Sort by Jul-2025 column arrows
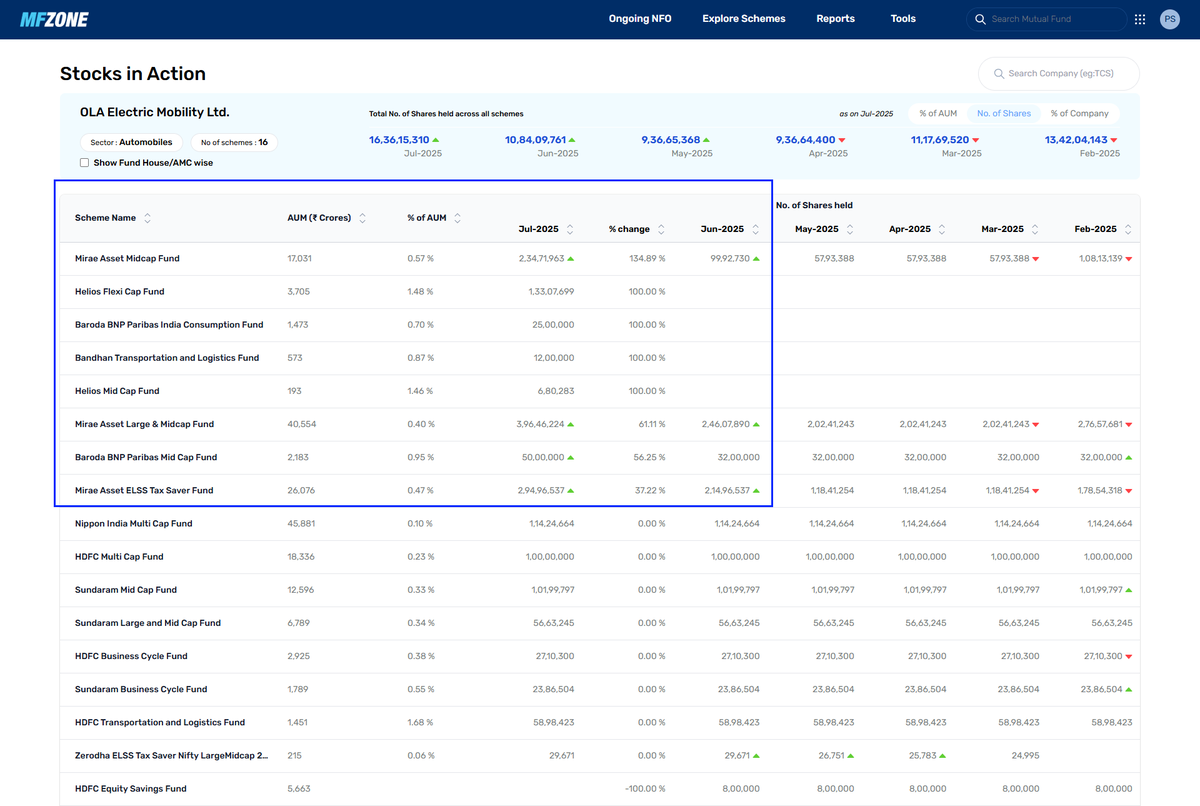 (569, 229)
